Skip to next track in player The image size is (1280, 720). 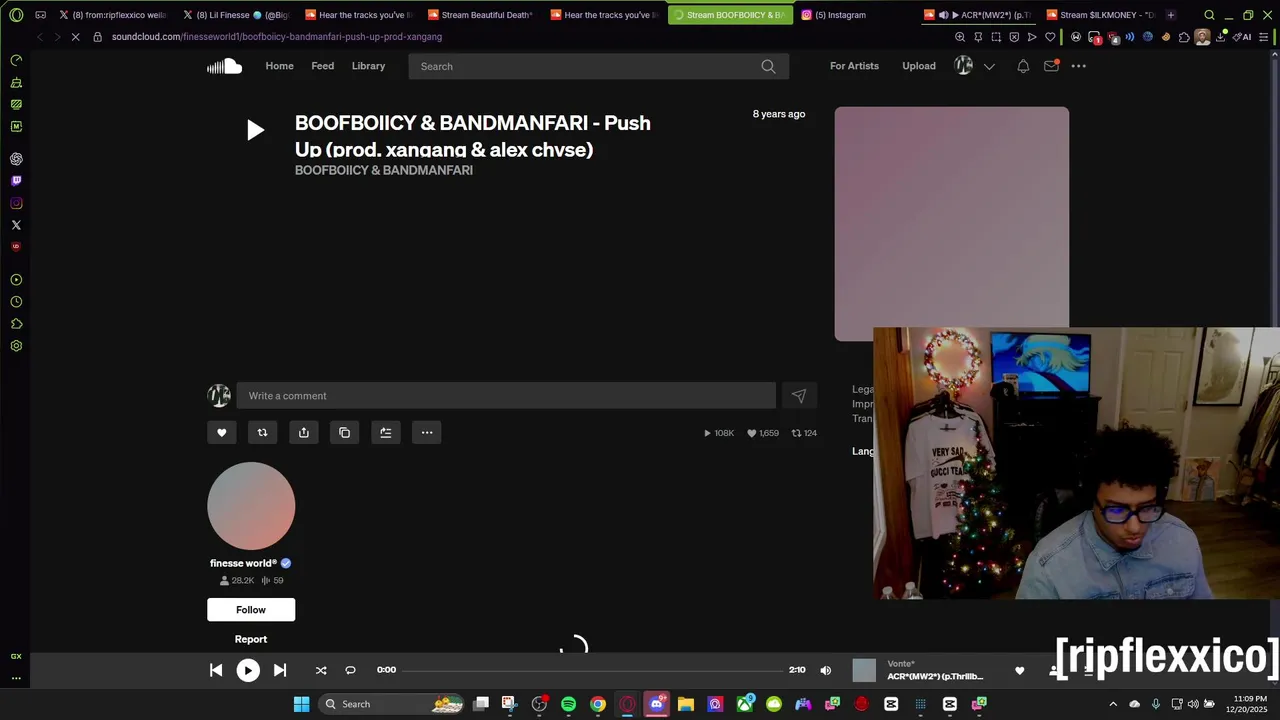click(x=280, y=670)
